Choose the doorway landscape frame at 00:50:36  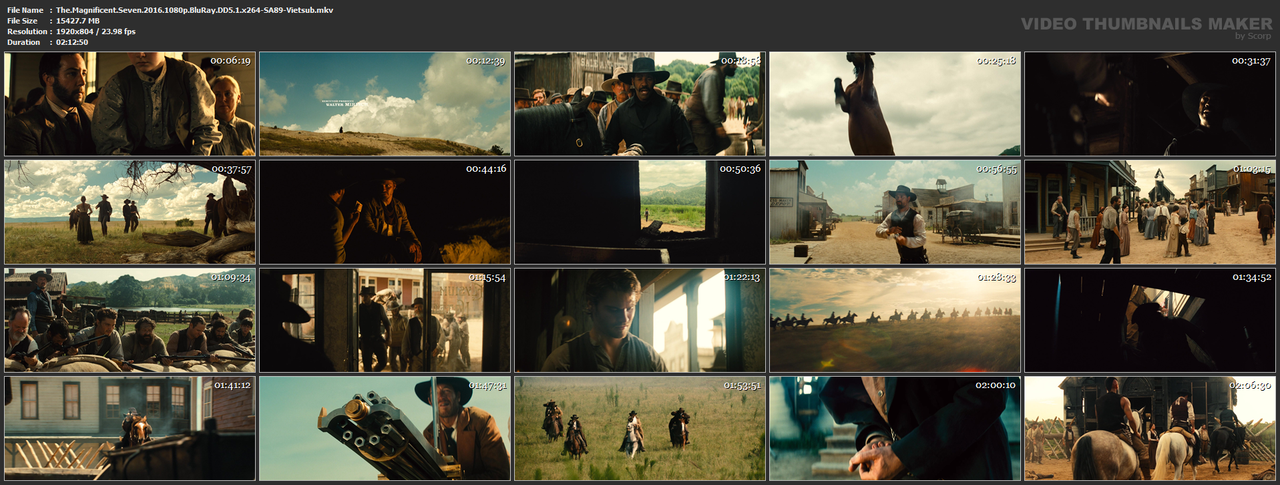click(x=640, y=211)
